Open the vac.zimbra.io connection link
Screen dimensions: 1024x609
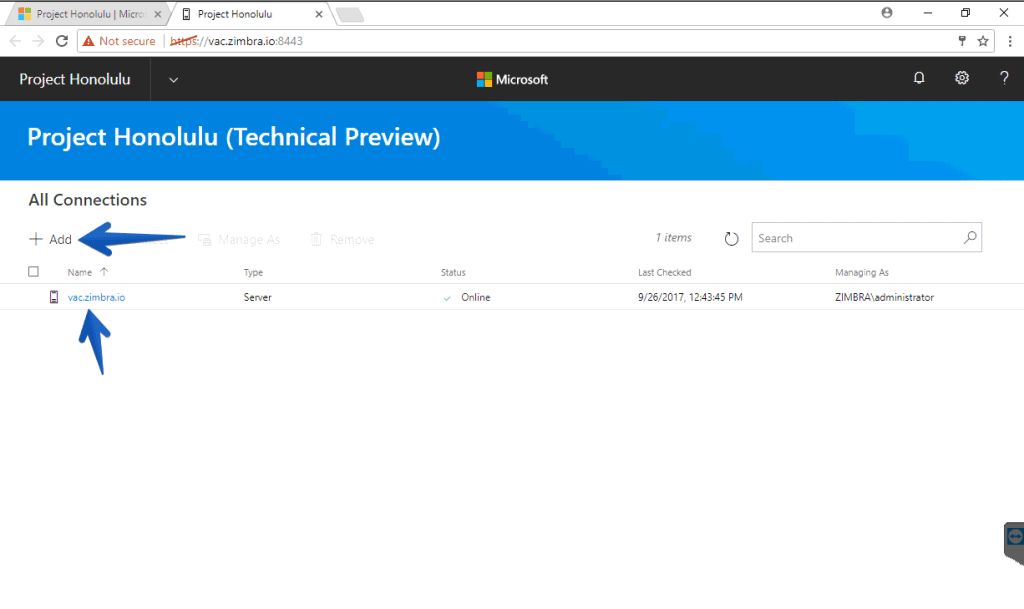(x=97, y=297)
